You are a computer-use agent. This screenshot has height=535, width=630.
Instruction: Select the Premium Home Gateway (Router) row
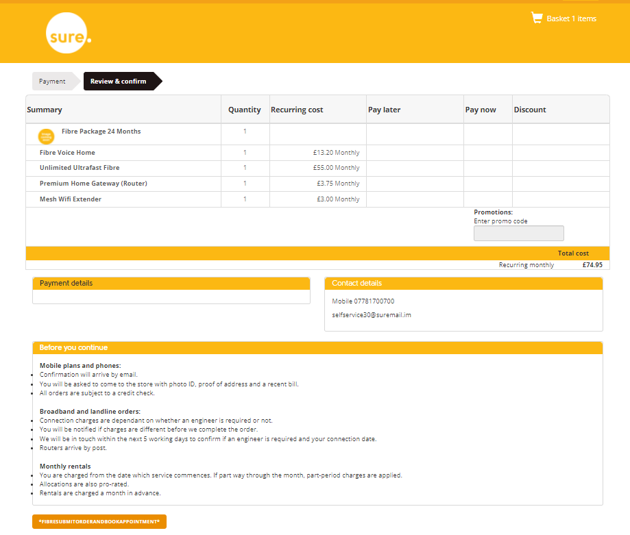coord(93,183)
